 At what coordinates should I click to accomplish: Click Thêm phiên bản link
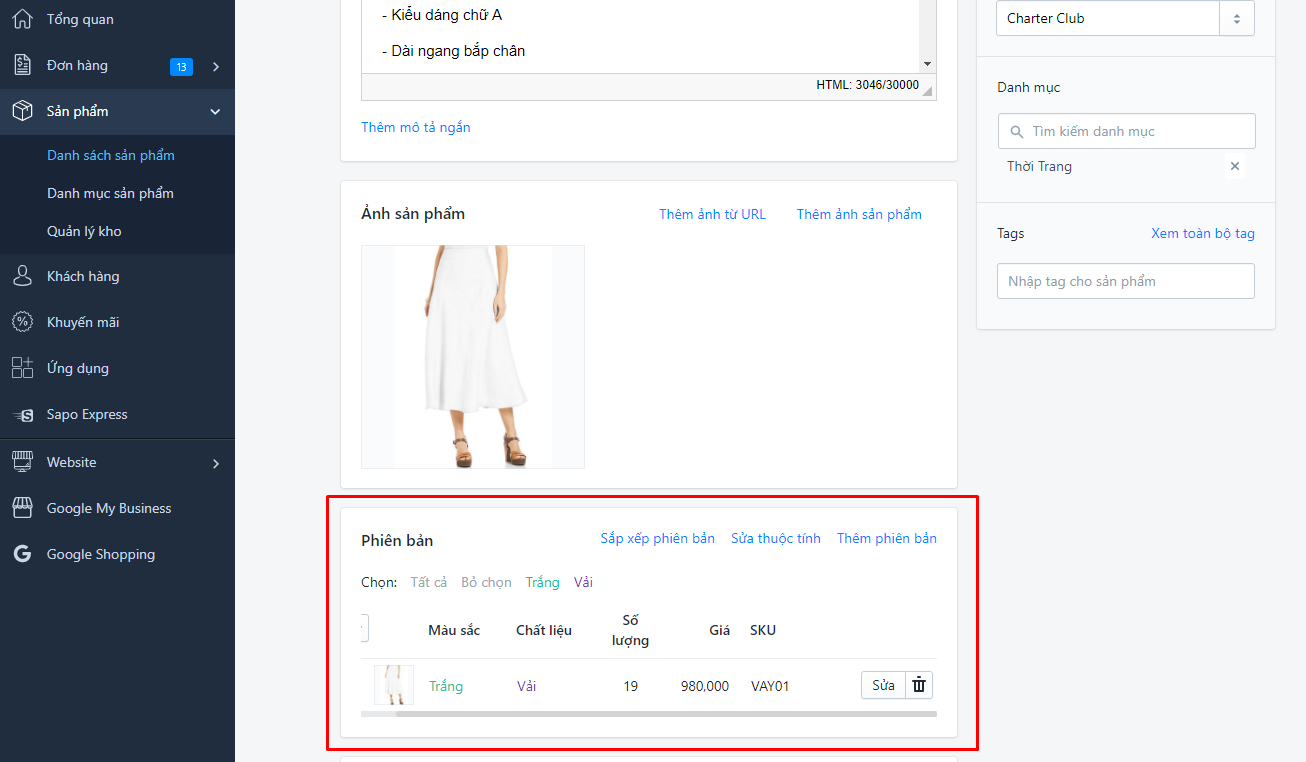[887, 538]
